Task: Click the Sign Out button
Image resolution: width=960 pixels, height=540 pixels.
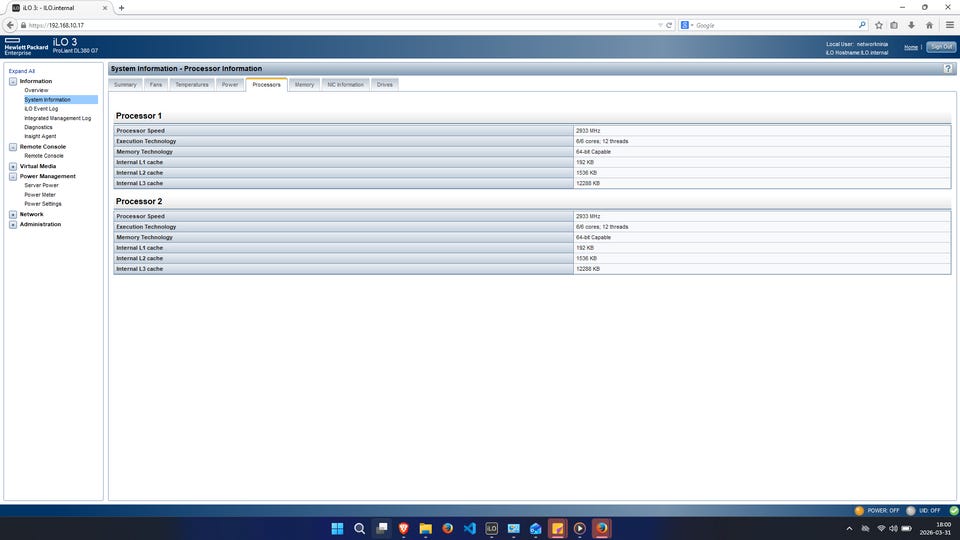Action: pyautogui.click(x=941, y=47)
